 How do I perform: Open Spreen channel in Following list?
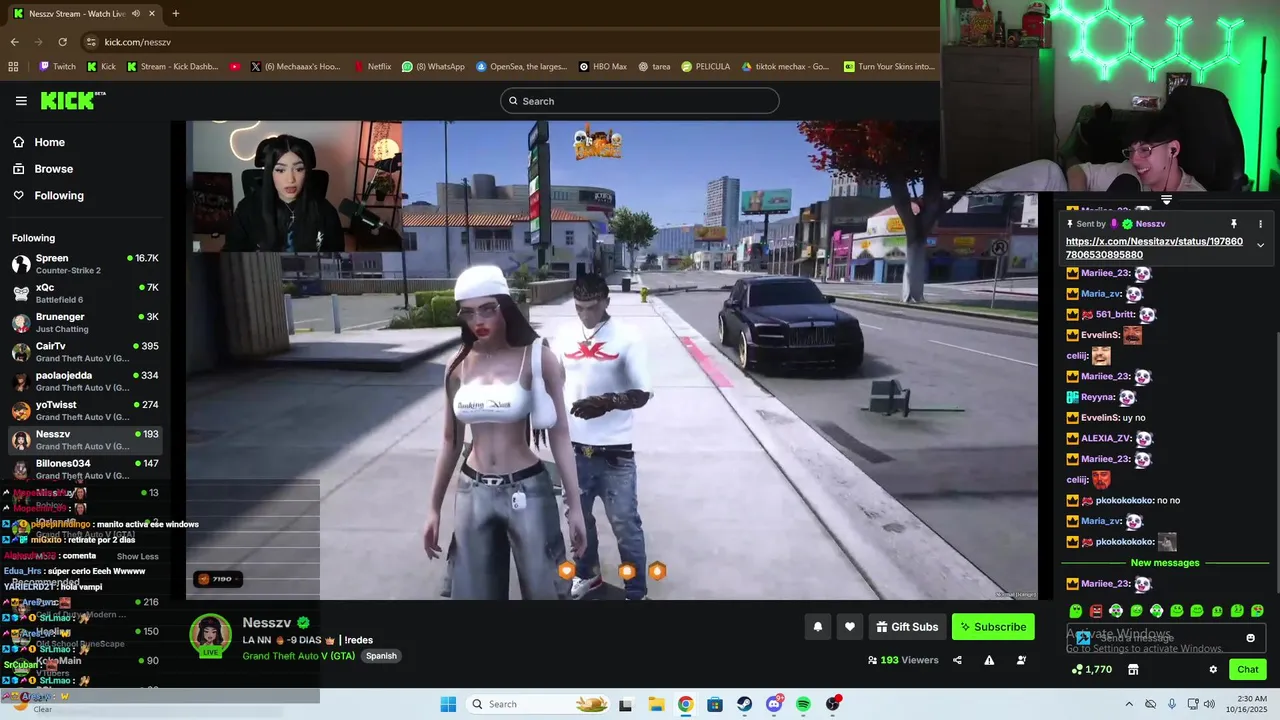point(85,264)
